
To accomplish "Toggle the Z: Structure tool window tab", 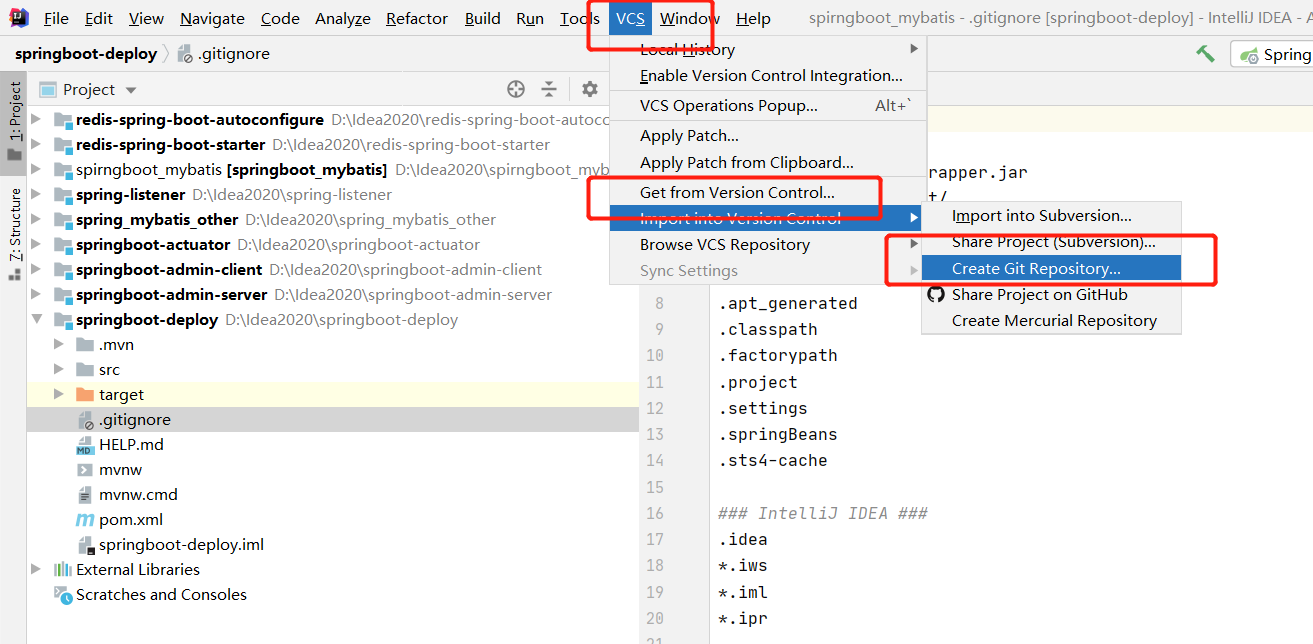I will point(14,233).
